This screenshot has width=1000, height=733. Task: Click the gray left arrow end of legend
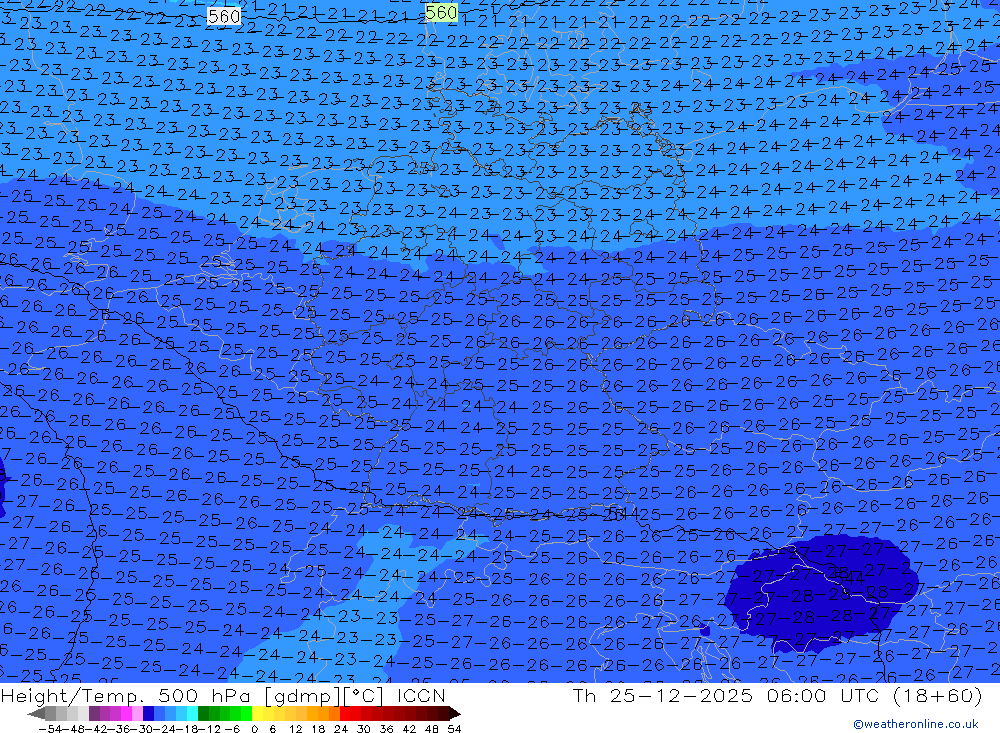[36, 714]
